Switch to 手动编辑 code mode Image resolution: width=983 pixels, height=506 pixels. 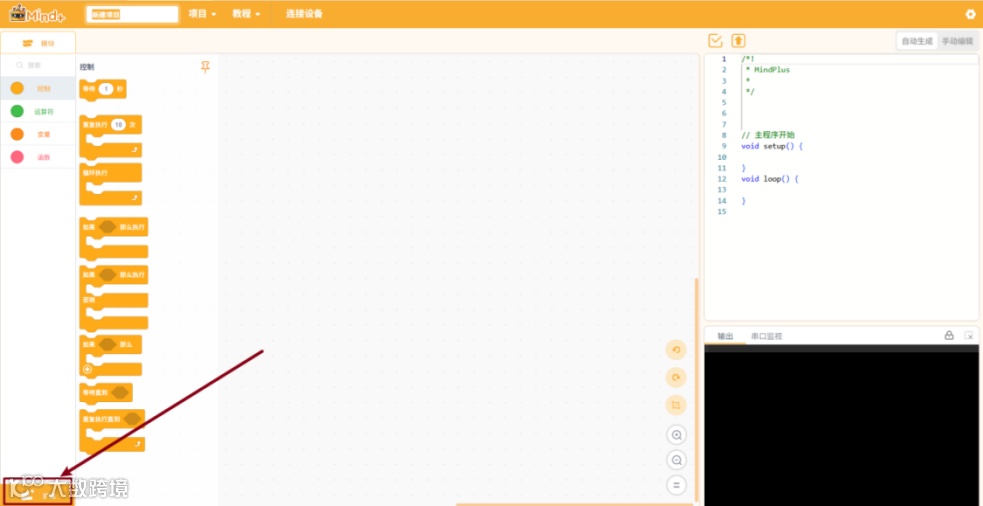point(957,41)
